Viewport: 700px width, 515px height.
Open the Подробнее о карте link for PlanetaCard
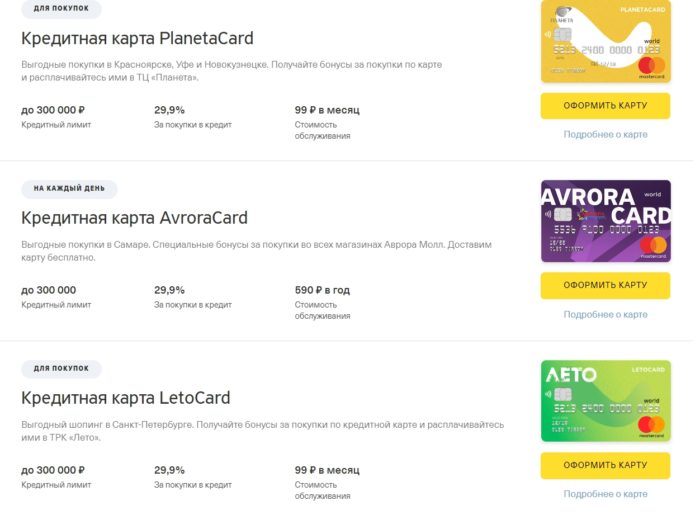(605, 134)
